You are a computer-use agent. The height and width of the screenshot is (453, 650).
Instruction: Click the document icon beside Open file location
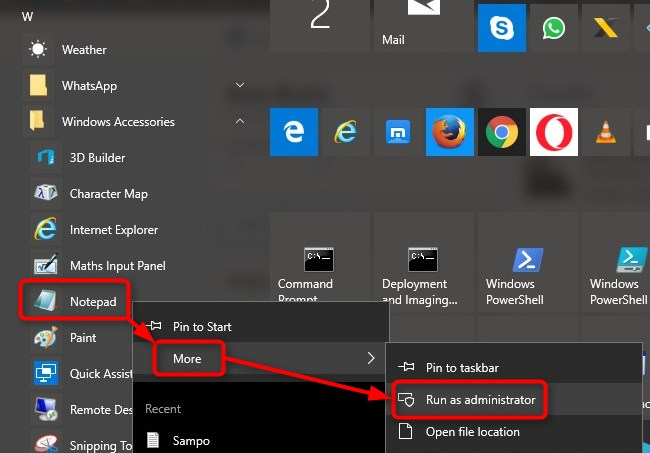click(x=405, y=431)
